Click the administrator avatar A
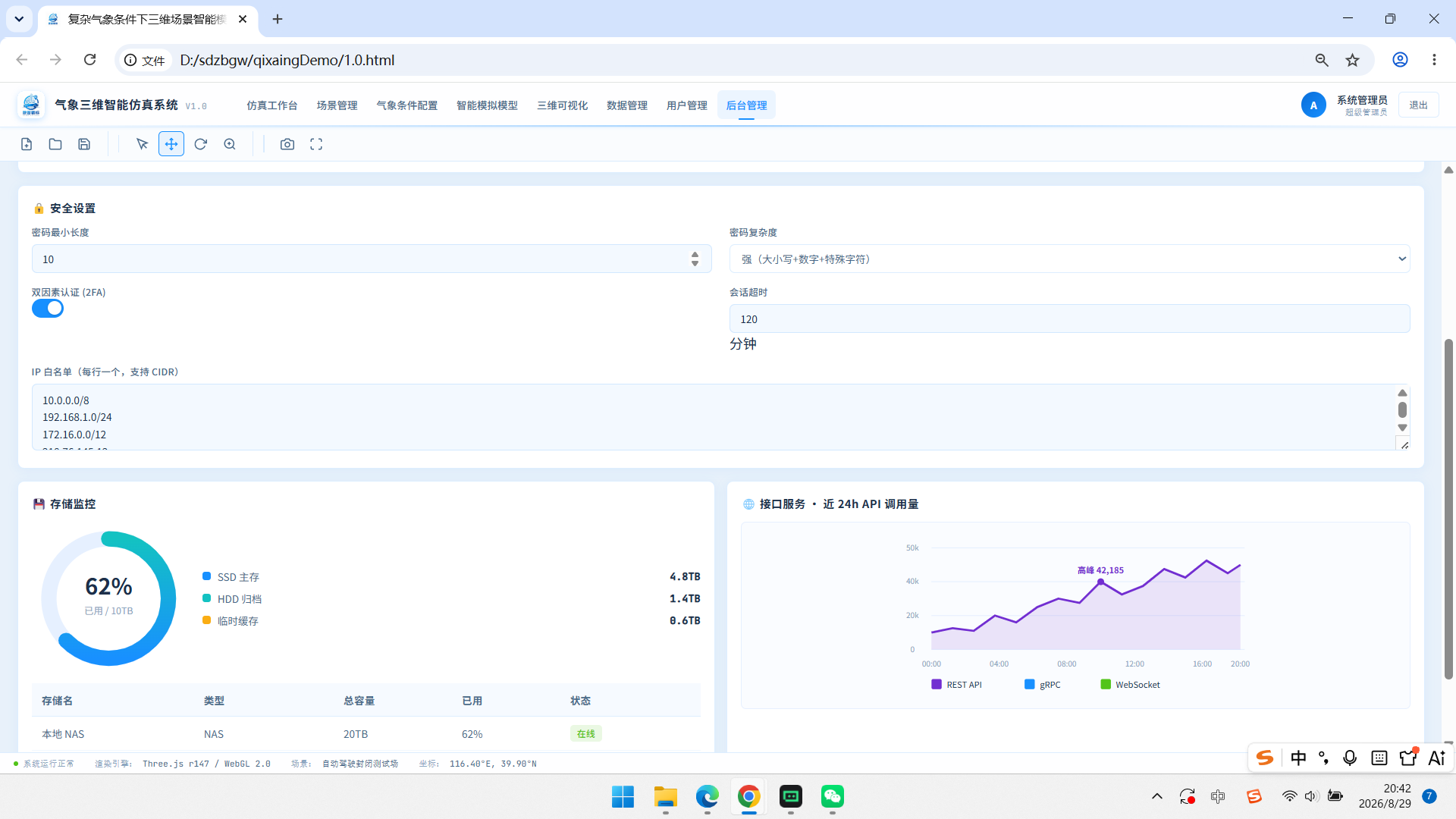This screenshot has width=1456, height=819. pos(1313,105)
